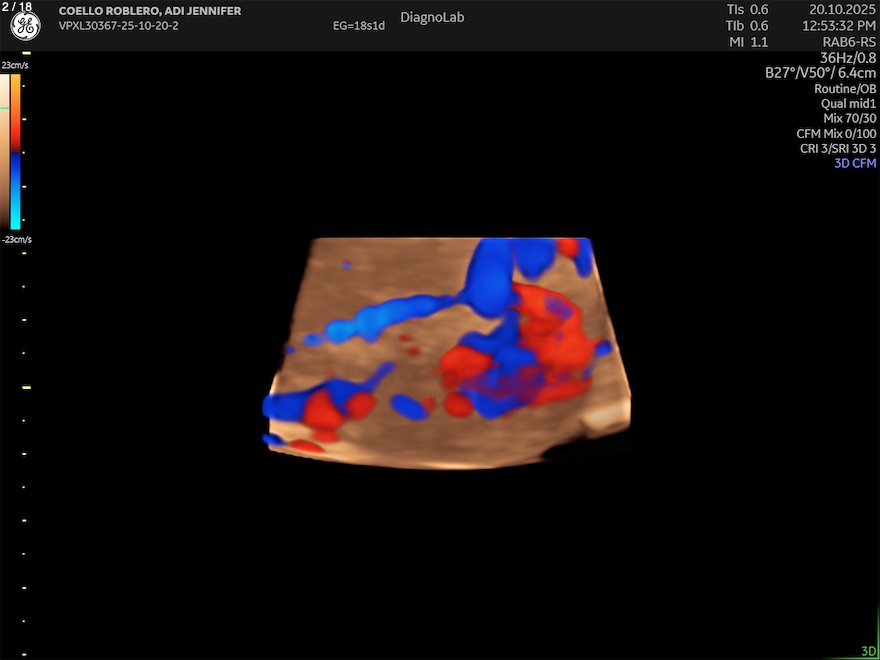Screen dimensions: 880x660
Task: Select the RAB6-RS probe label
Action: pos(849,42)
